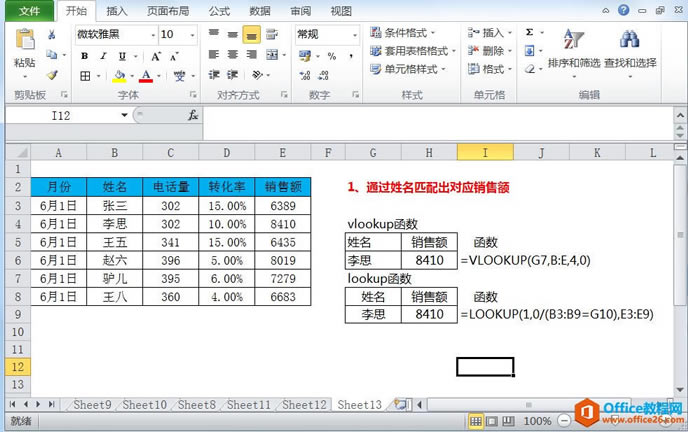Cut with the scissors icon
The width and height of the screenshot is (688, 432).
(x=52, y=35)
